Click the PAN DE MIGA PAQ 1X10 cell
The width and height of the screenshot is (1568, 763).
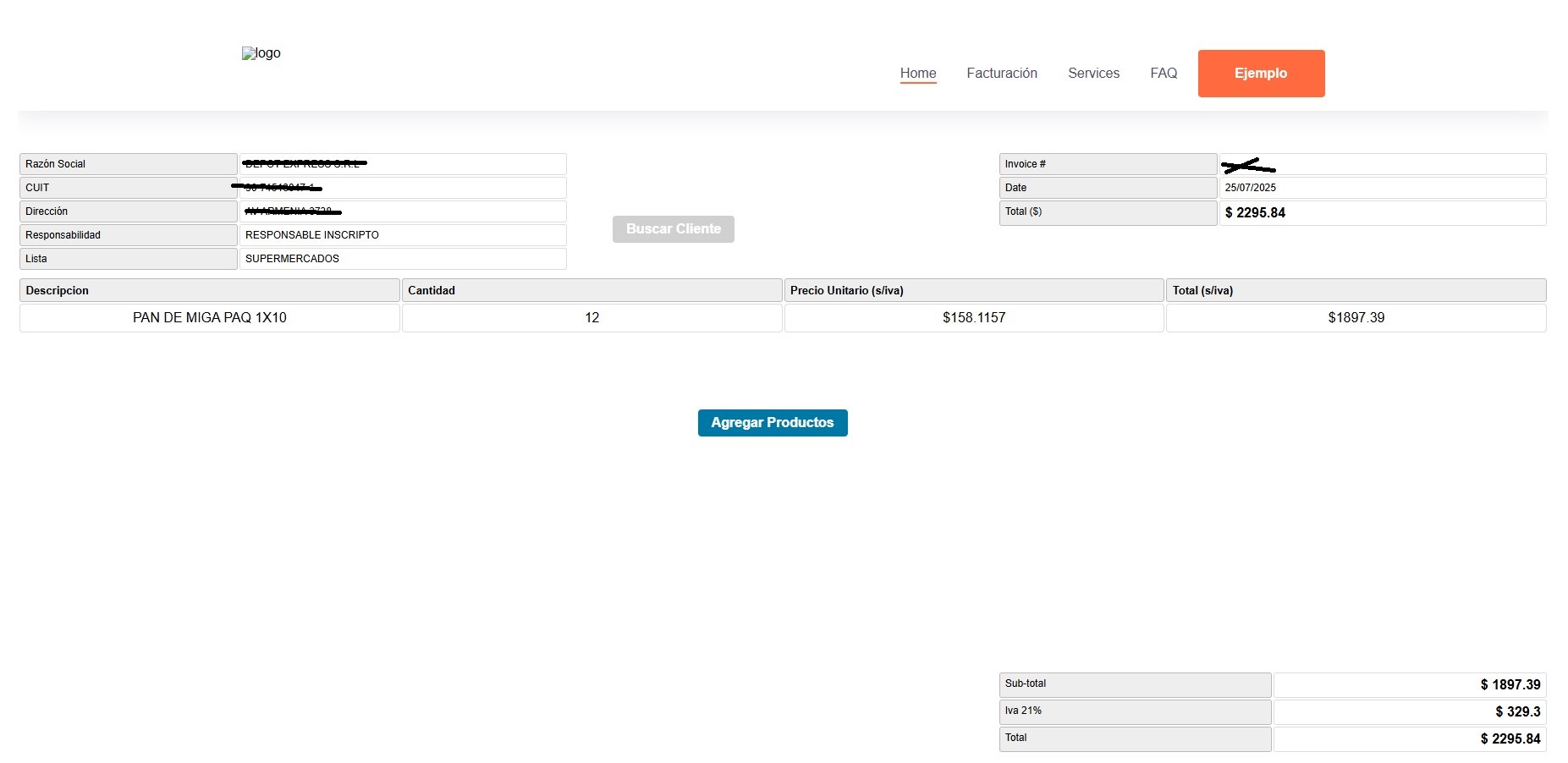click(x=210, y=318)
